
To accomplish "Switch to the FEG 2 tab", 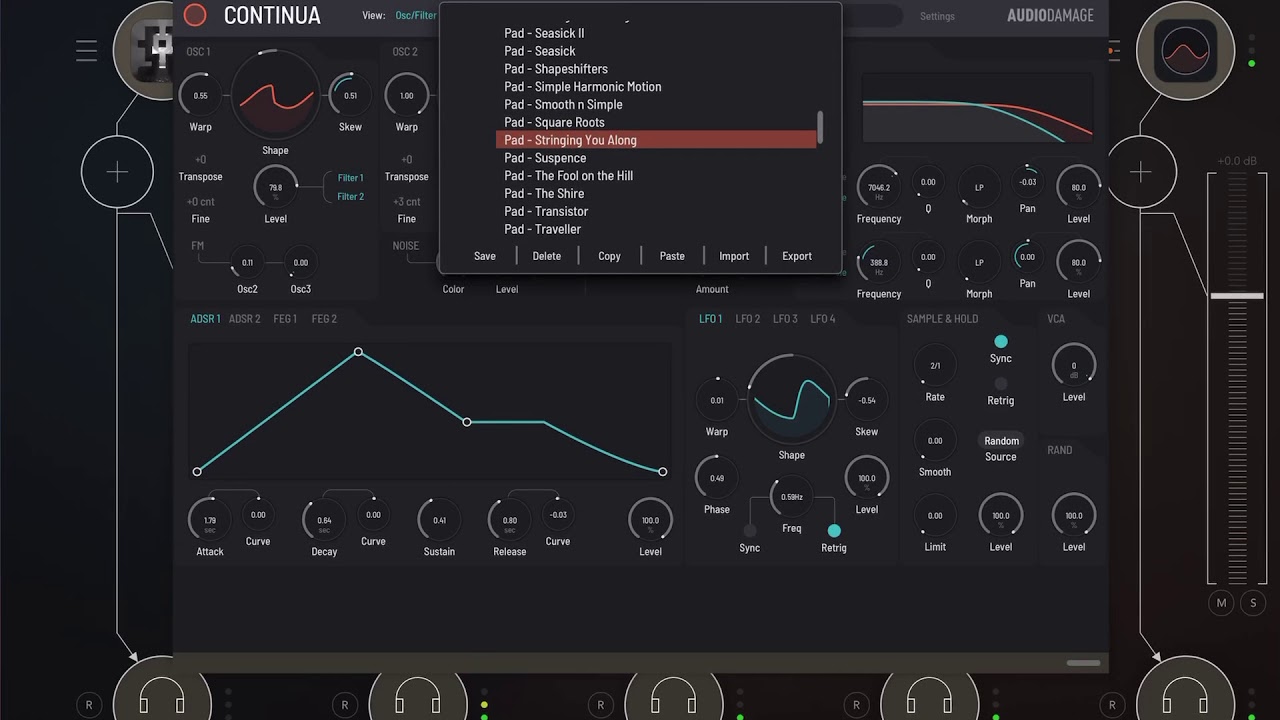I will point(324,319).
